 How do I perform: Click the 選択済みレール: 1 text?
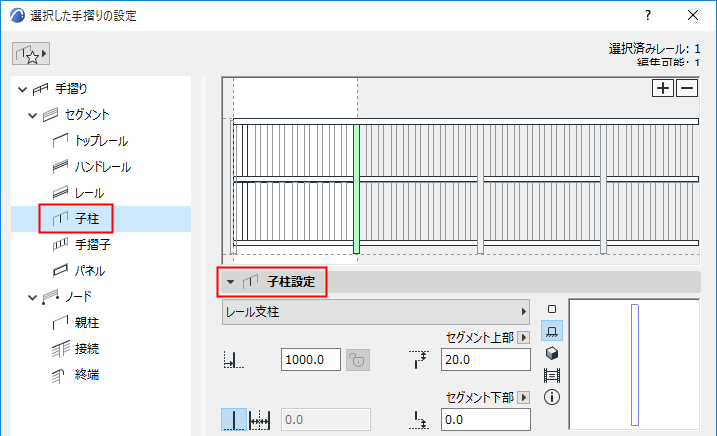point(654,49)
